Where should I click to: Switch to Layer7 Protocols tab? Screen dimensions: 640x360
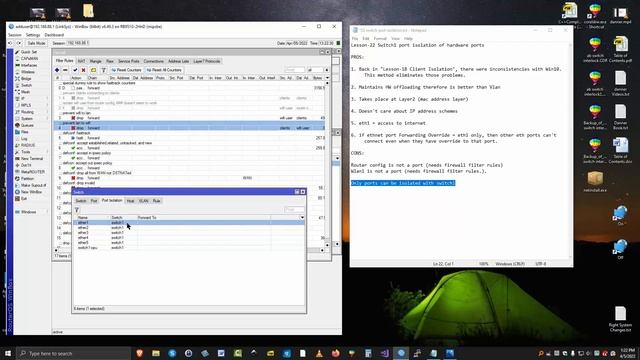pyautogui.click(x=207, y=61)
